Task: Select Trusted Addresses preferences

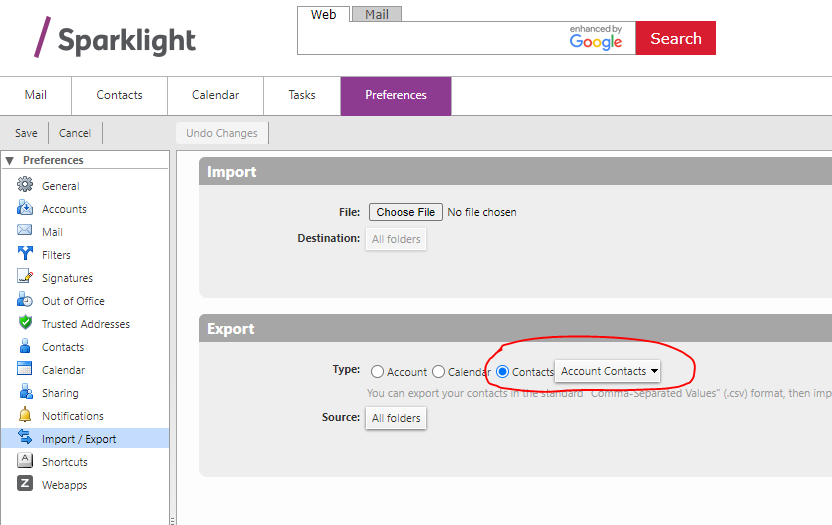Action: [85, 324]
